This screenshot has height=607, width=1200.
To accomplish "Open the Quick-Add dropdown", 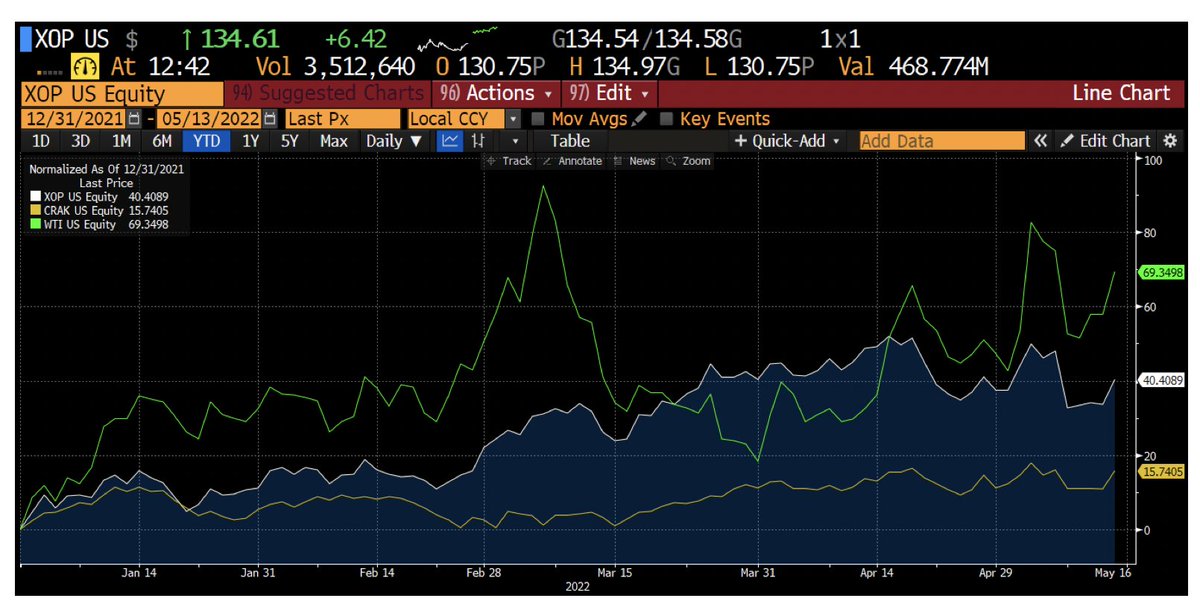I will tap(788, 141).
